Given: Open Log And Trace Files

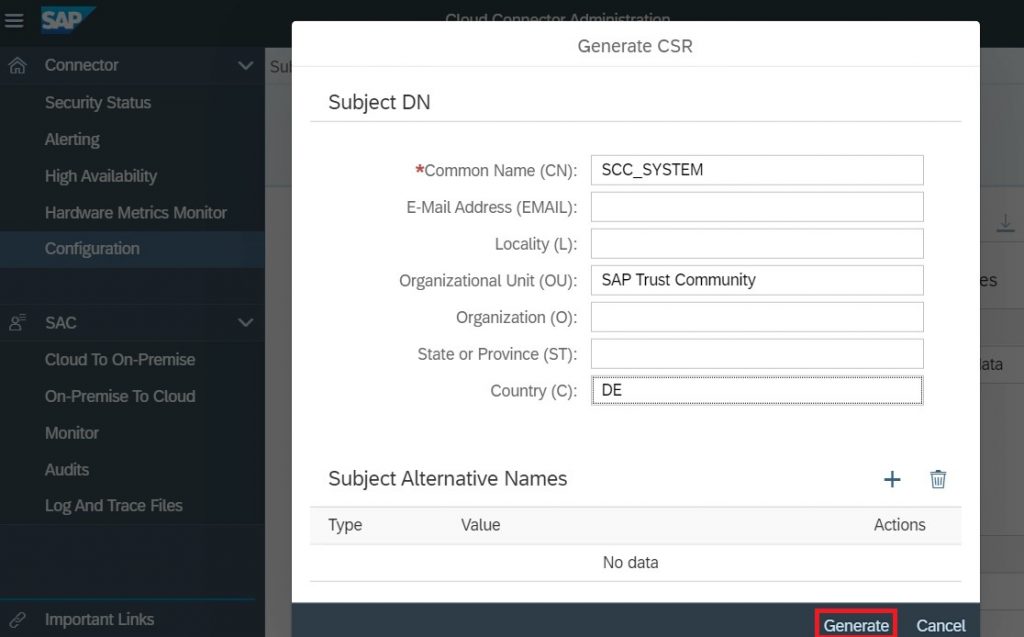Looking at the screenshot, I should click(114, 506).
